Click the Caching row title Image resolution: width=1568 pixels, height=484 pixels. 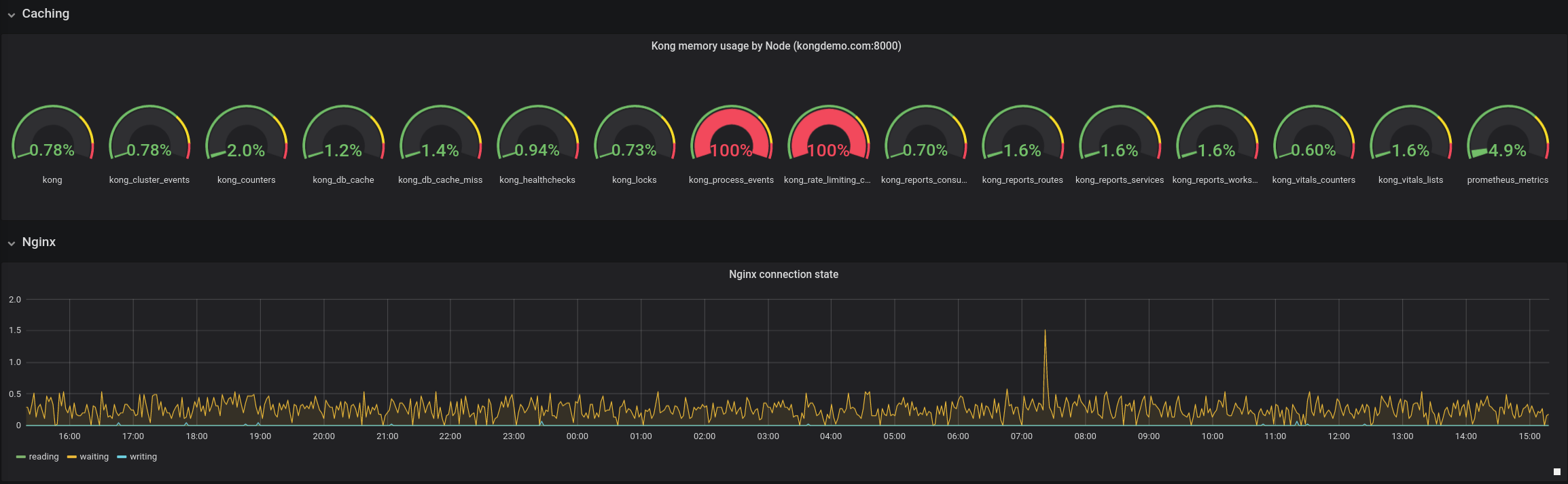46,14
